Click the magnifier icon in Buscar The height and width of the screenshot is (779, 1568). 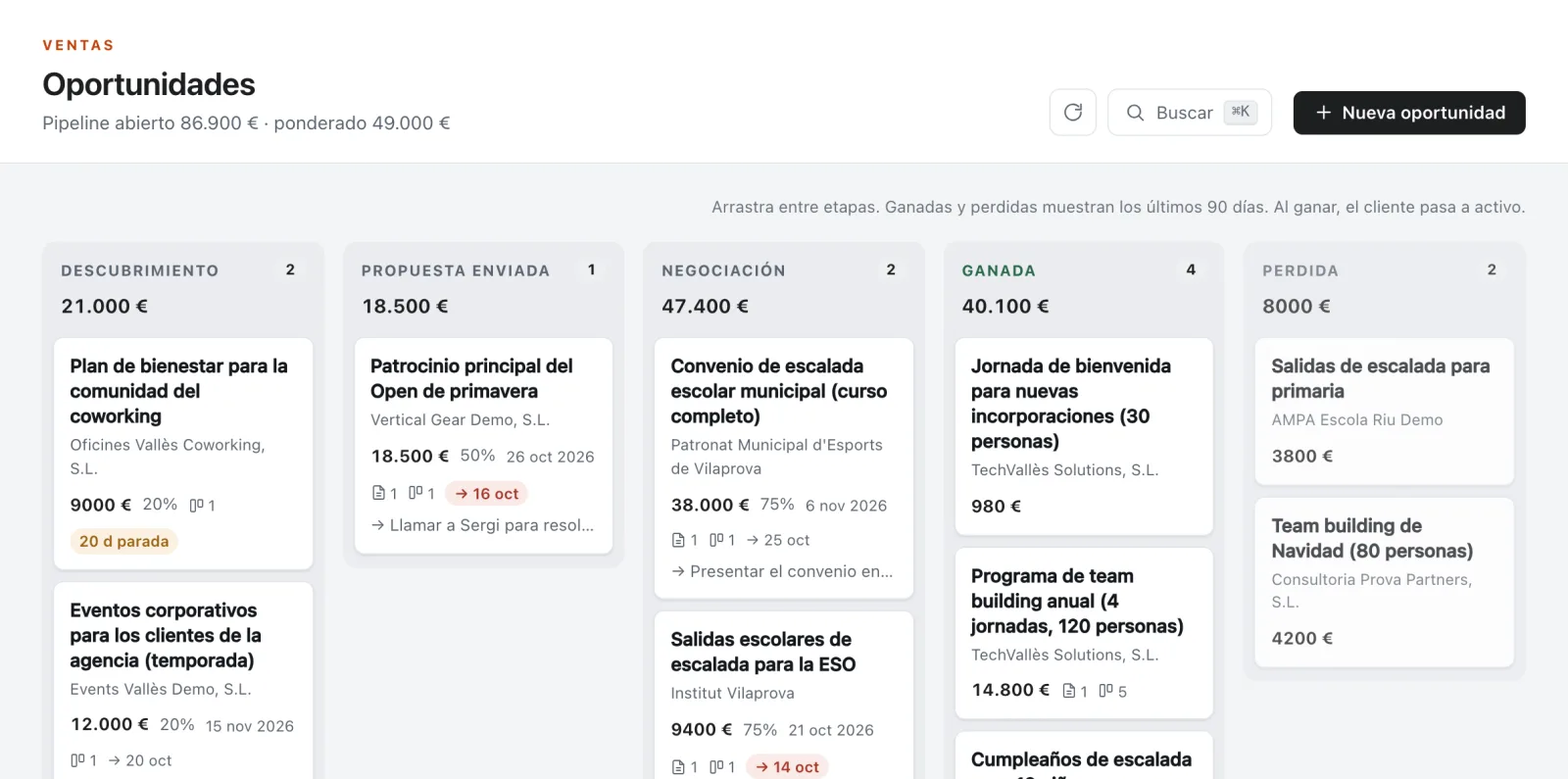[x=1135, y=113]
